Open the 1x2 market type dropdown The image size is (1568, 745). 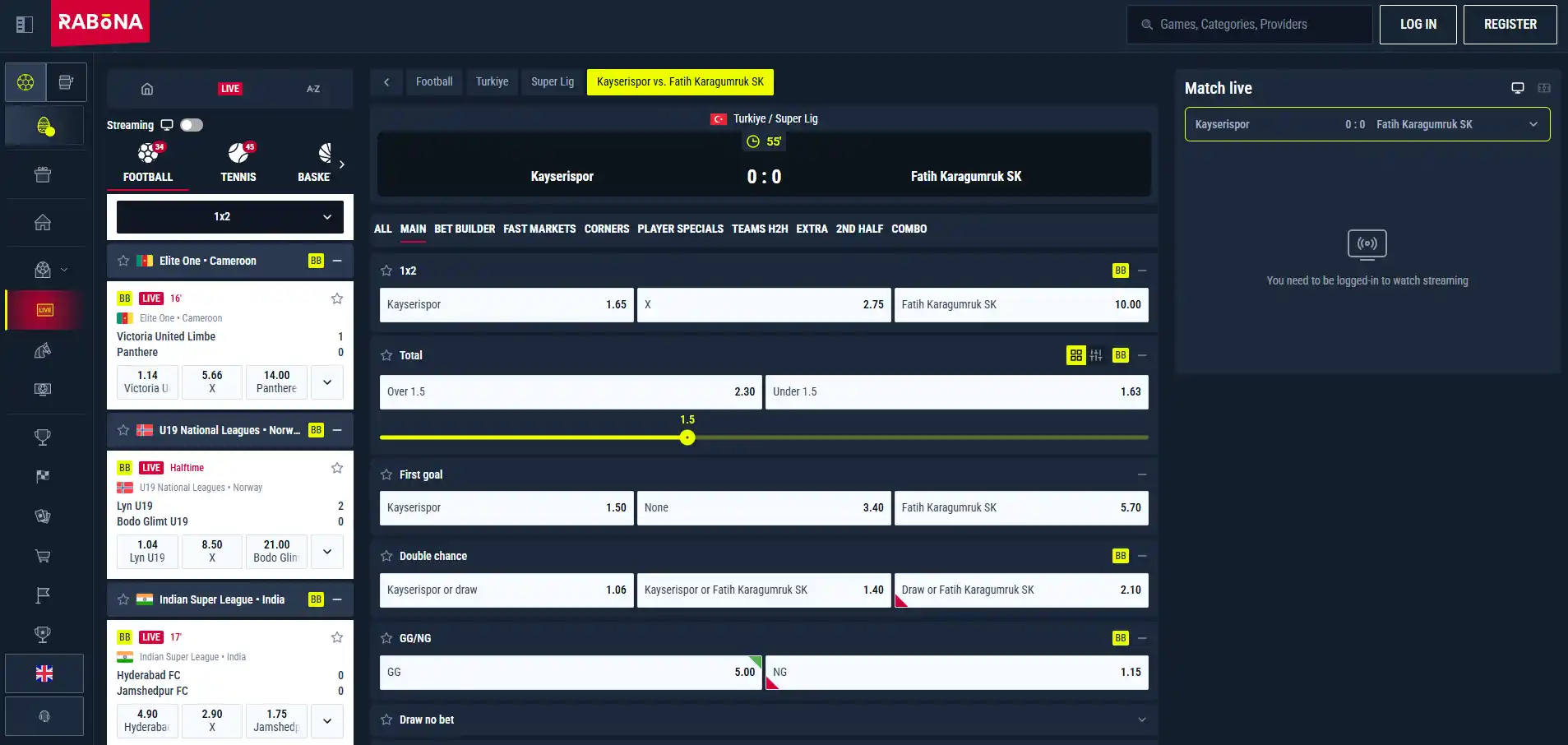[x=230, y=217]
